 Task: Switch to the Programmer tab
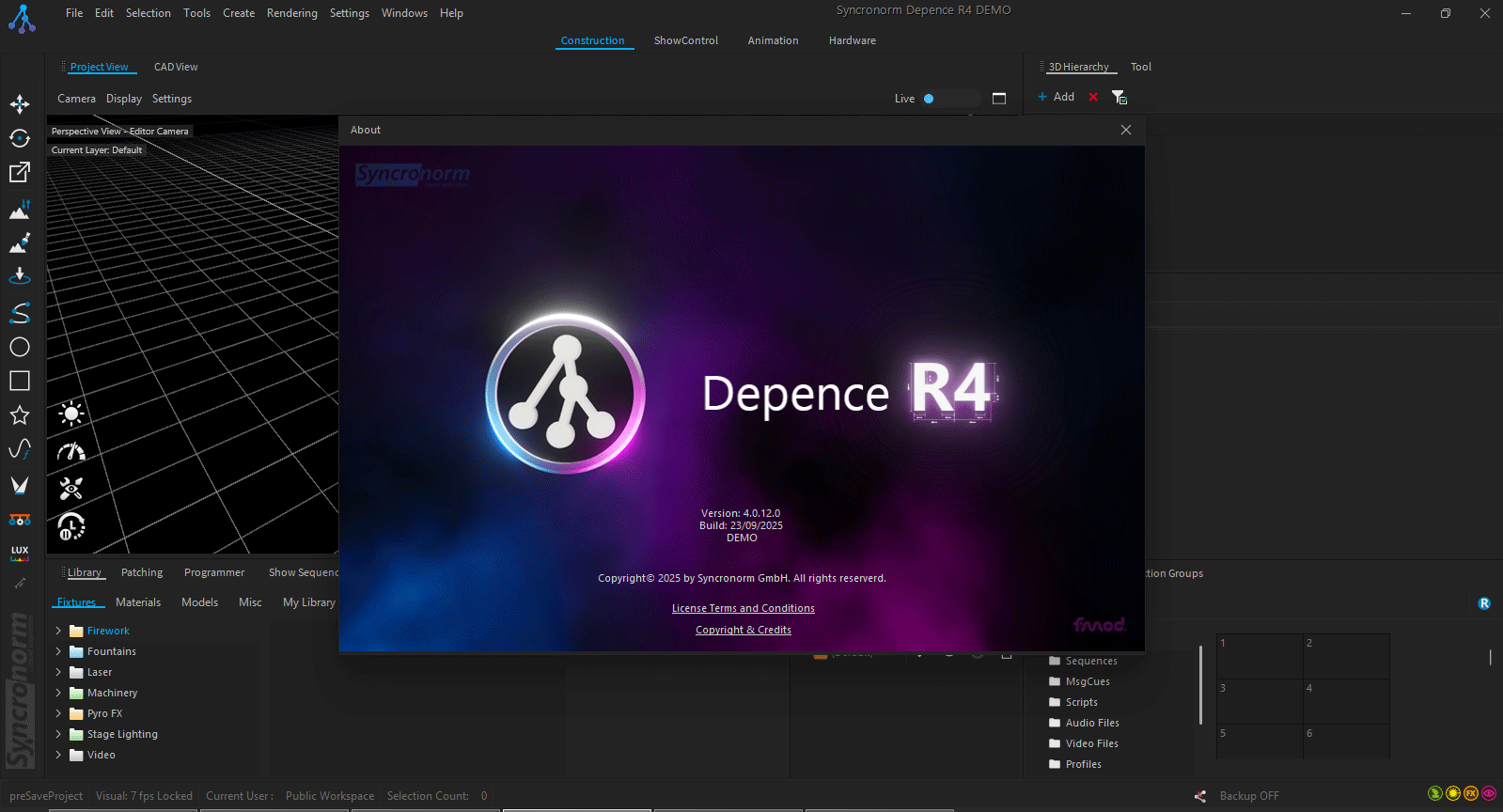tap(214, 572)
